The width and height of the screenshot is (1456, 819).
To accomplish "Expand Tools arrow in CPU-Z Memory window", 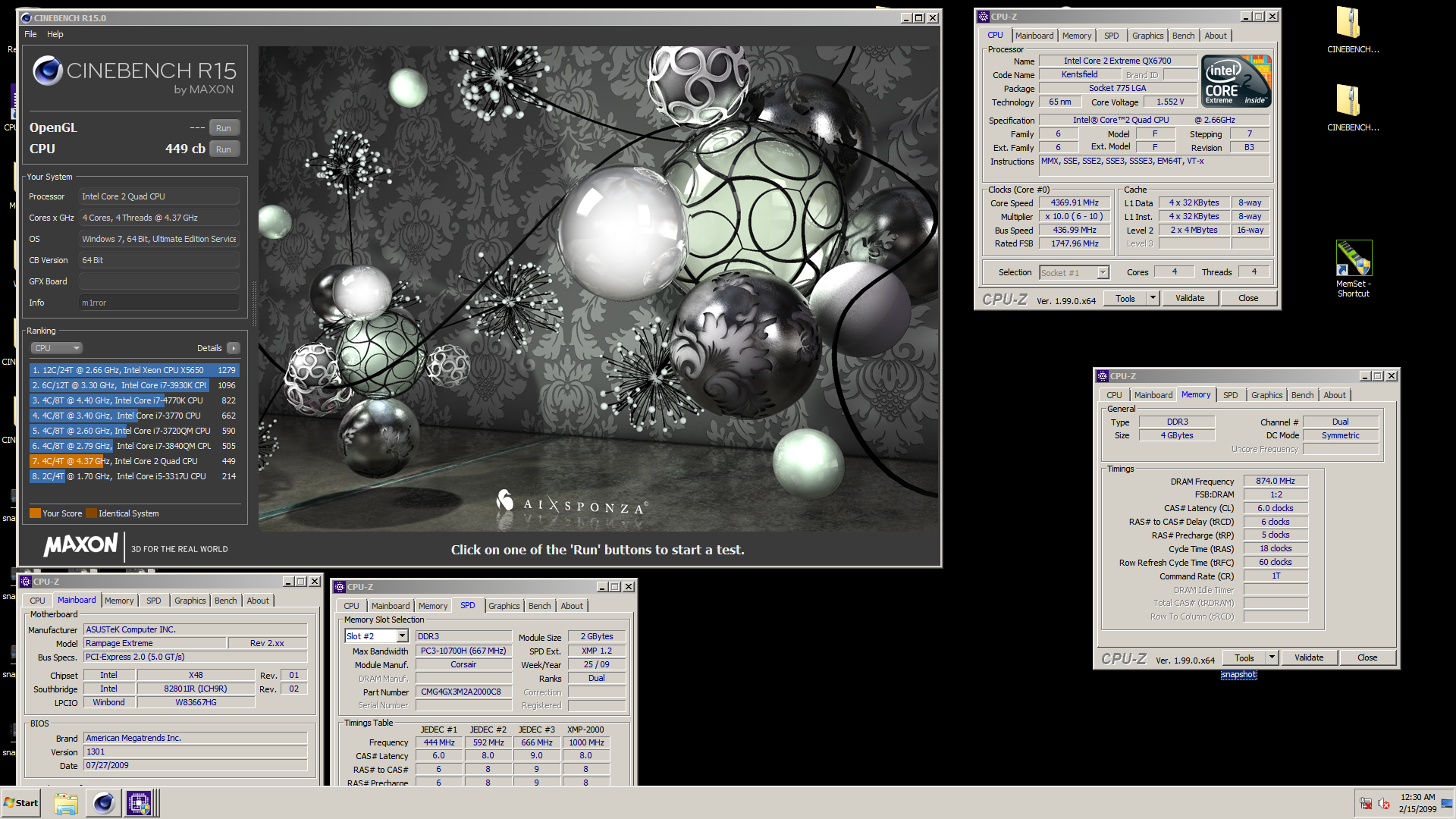I will (1272, 657).
